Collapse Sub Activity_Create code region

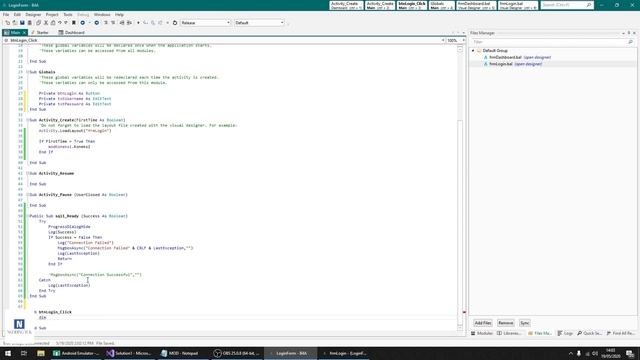click(x=28, y=120)
